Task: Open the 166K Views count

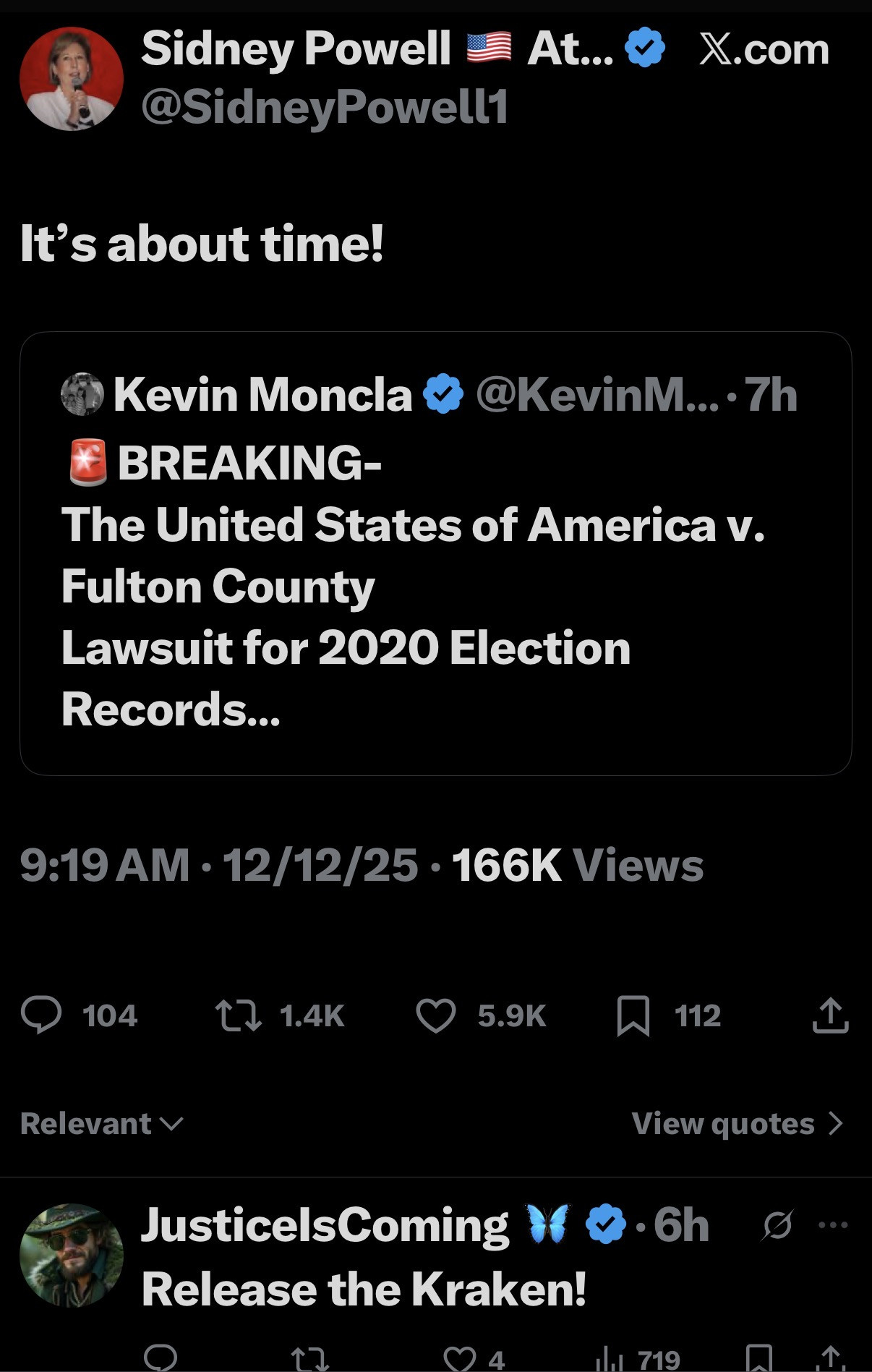Action: pos(578,865)
